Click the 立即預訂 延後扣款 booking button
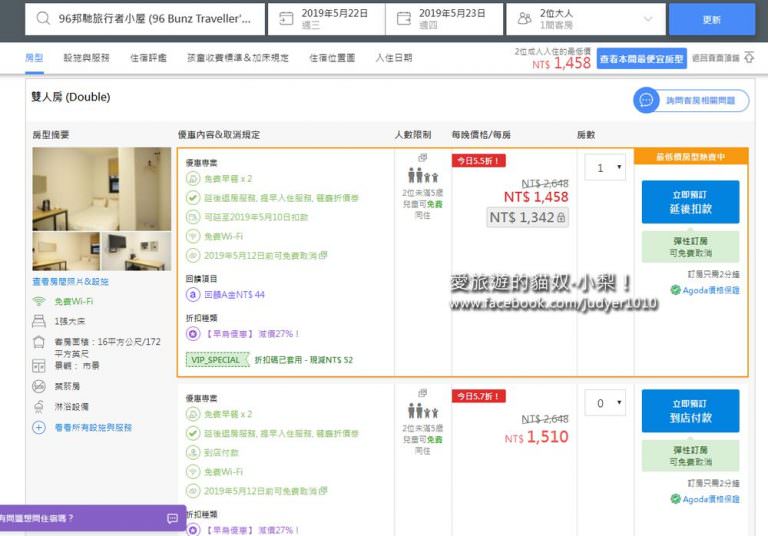The height and width of the screenshot is (536, 768). pyautogui.click(x=690, y=201)
